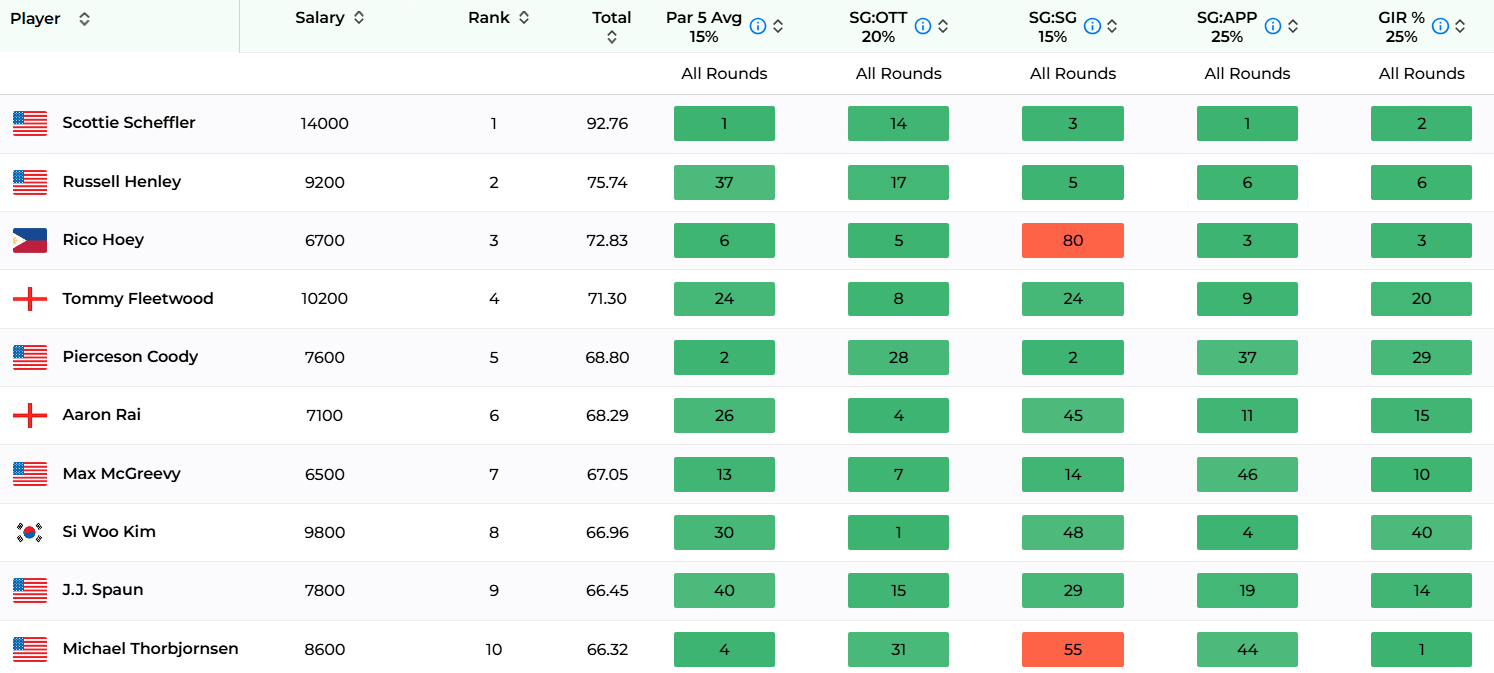Click the Par 5 Avg info icon

tap(758, 26)
